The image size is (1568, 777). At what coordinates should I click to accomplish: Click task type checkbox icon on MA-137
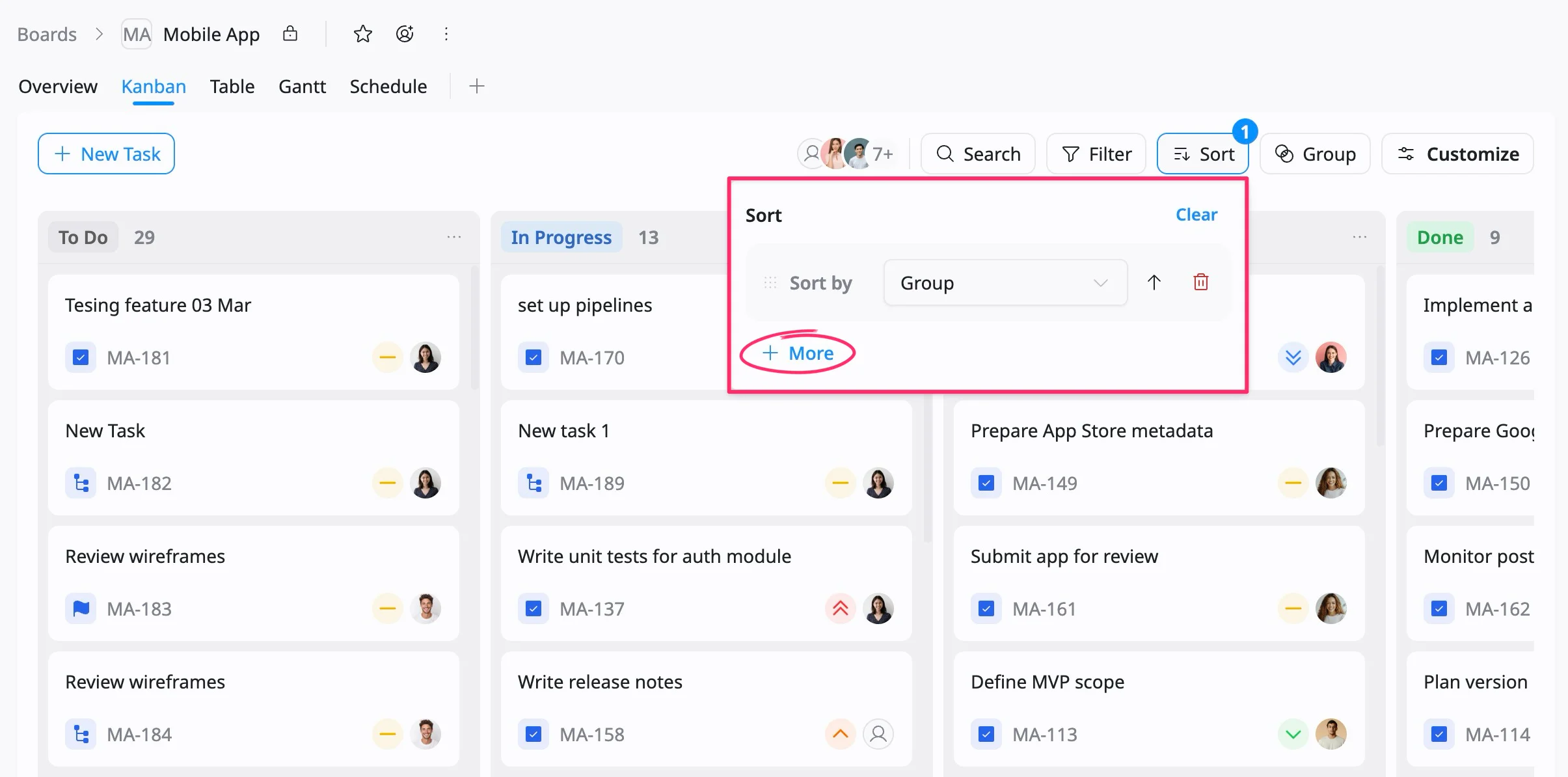pyautogui.click(x=534, y=608)
